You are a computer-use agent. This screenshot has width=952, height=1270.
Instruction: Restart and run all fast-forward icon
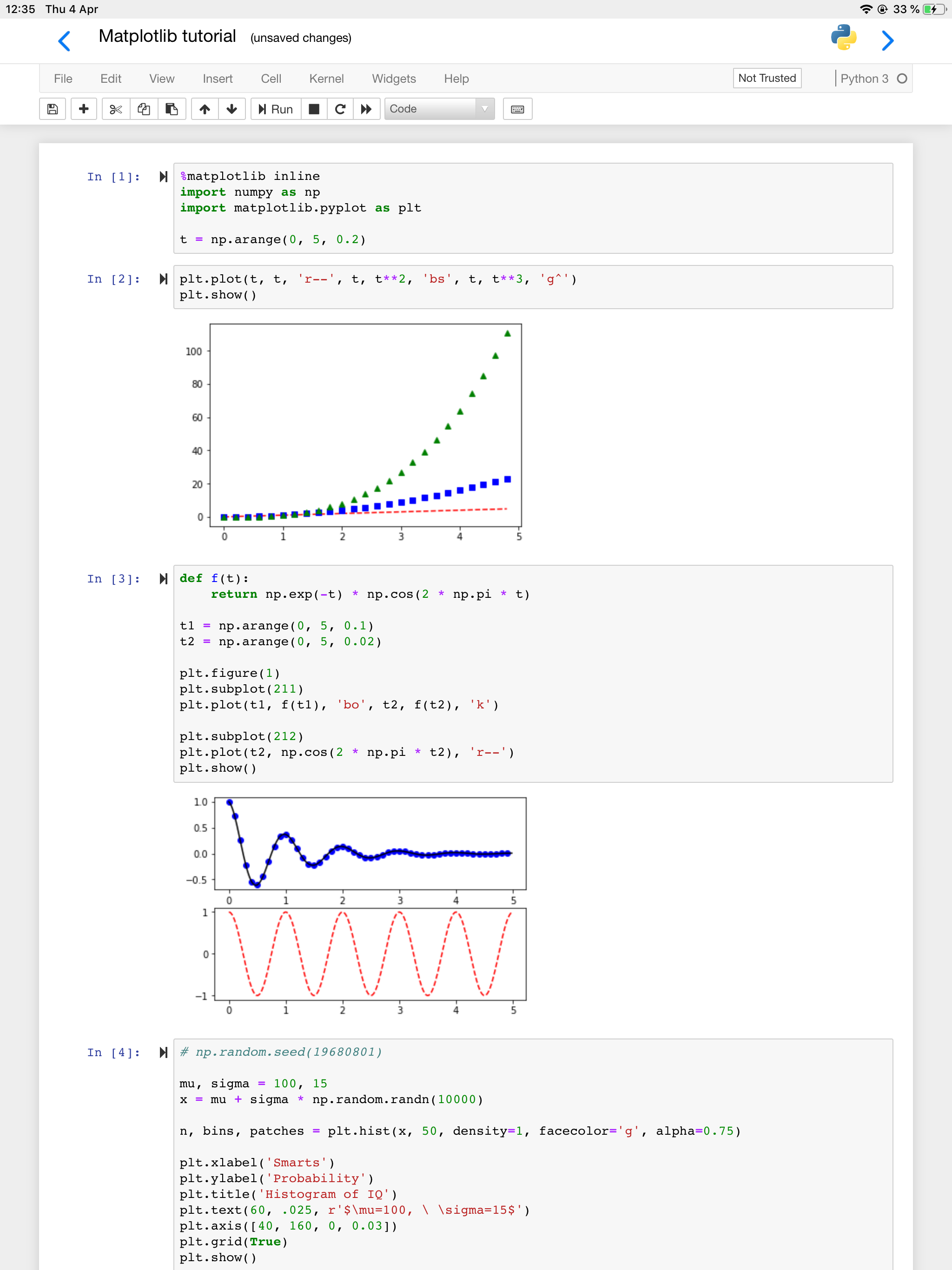pos(366,109)
